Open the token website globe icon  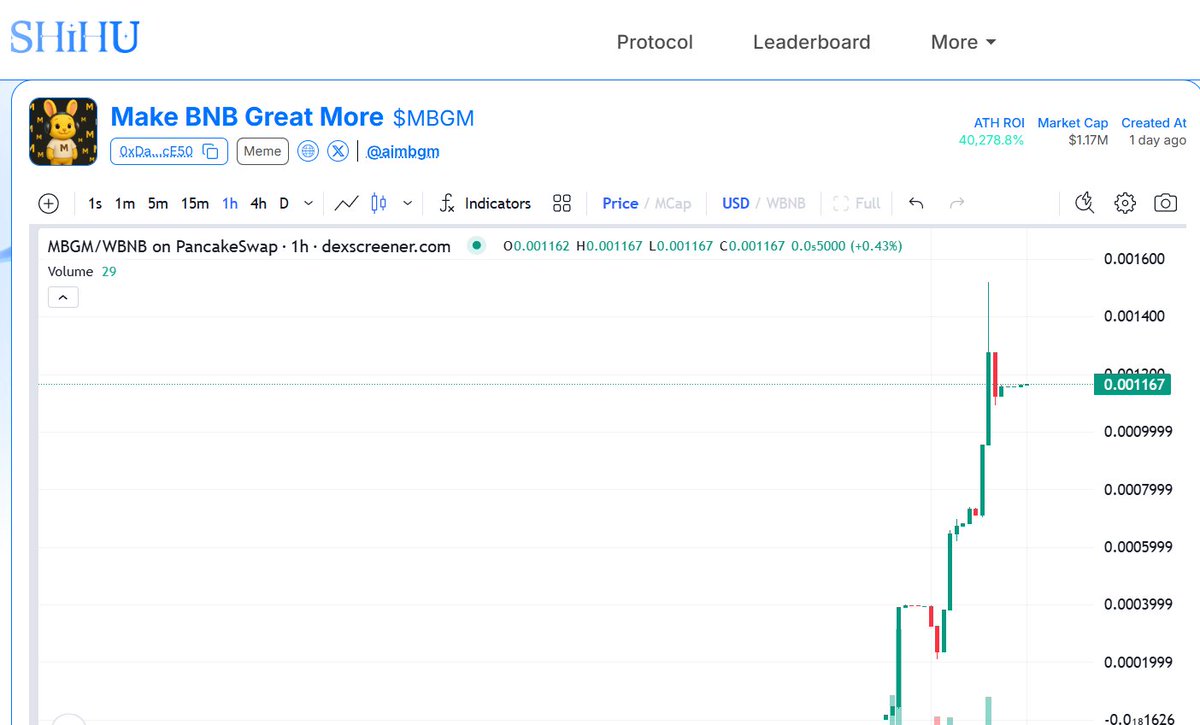(x=308, y=151)
